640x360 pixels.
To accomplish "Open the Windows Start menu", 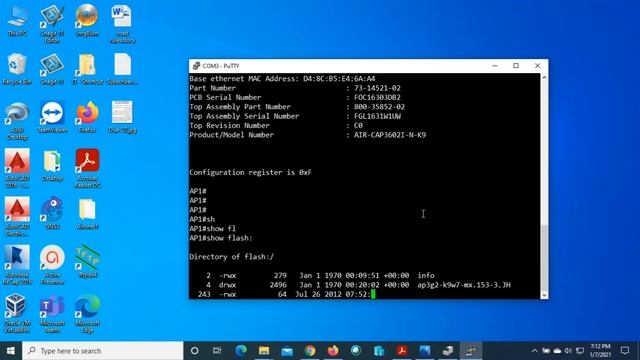I will (11, 351).
